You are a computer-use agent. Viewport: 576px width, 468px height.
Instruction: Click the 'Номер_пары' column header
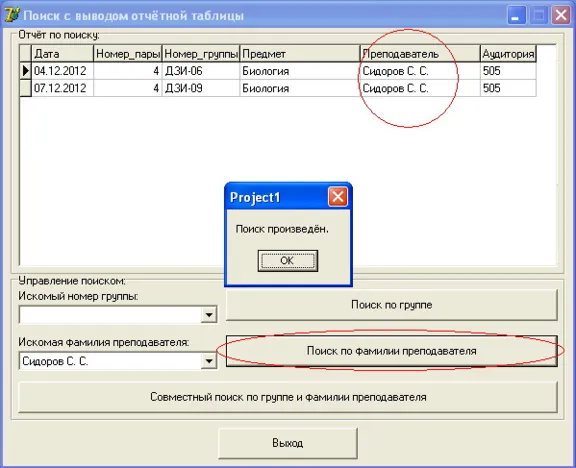(x=128, y=54)
